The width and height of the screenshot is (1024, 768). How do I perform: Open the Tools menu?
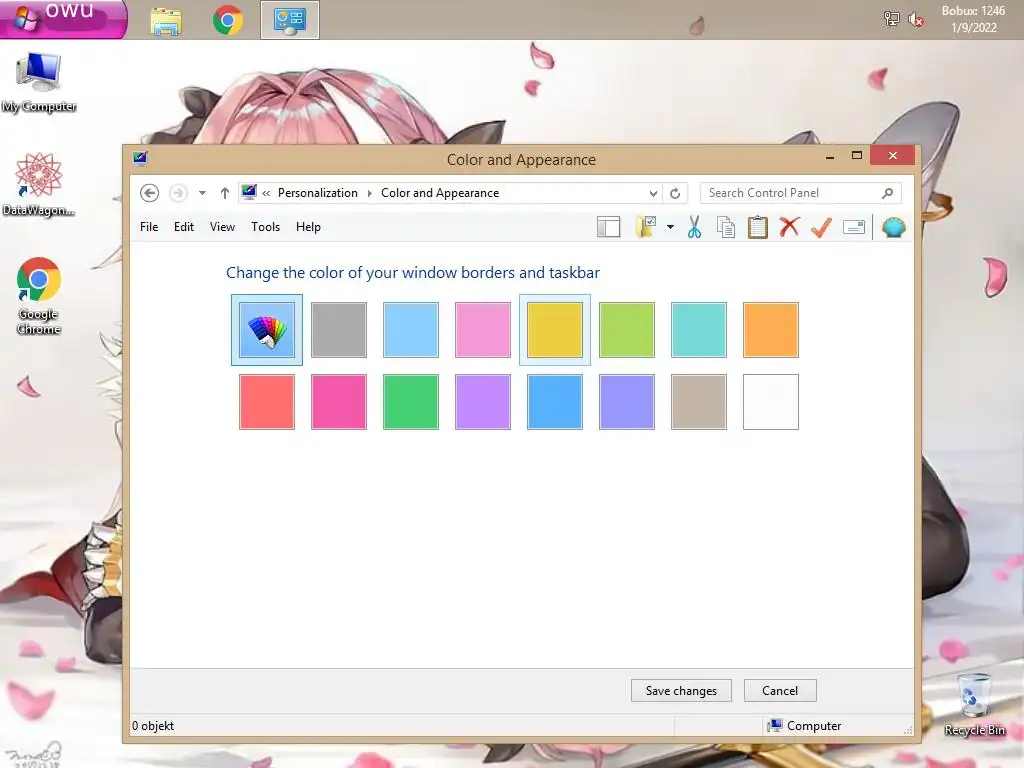click(265, 227)
